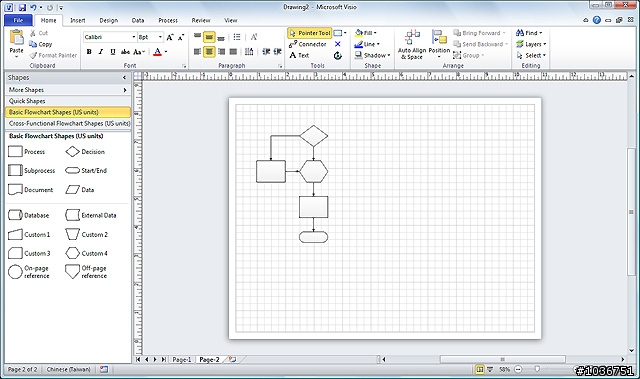640x379 pixels.
Task: Click the Connection Point X tool
Action: [x=338, y=44]
